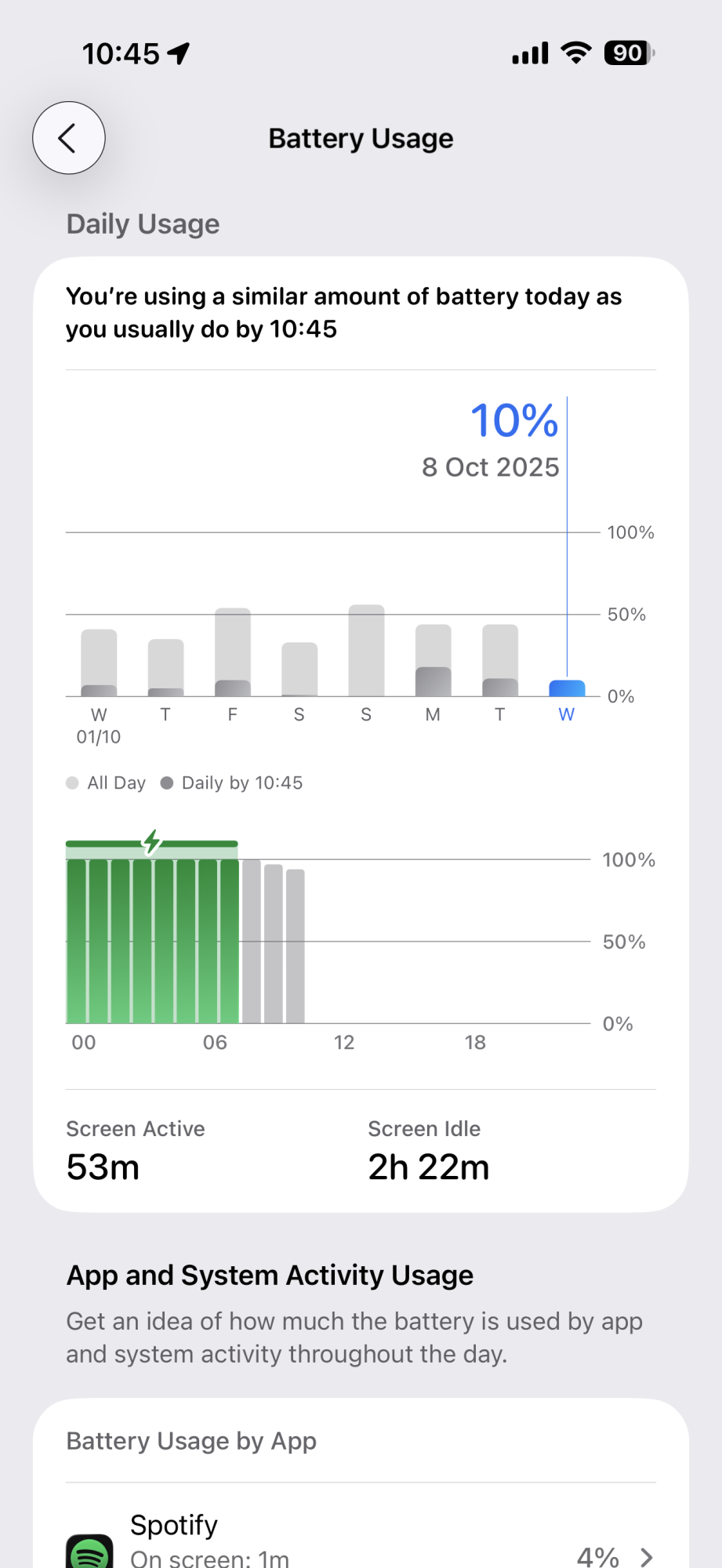Tap the Spotify app icon
Screen dimensions: 722x1568
pyautogui.click(x=89, y=1552)
